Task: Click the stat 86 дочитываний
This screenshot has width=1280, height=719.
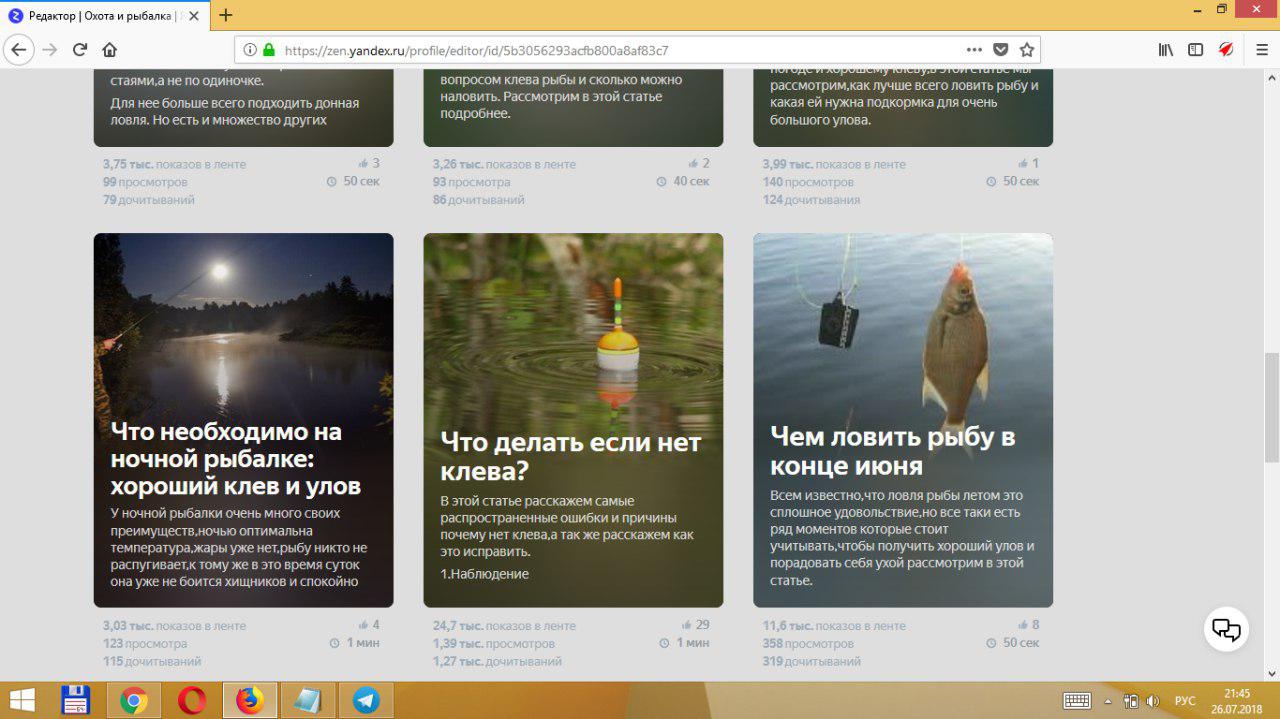Action: pos(479,200)
